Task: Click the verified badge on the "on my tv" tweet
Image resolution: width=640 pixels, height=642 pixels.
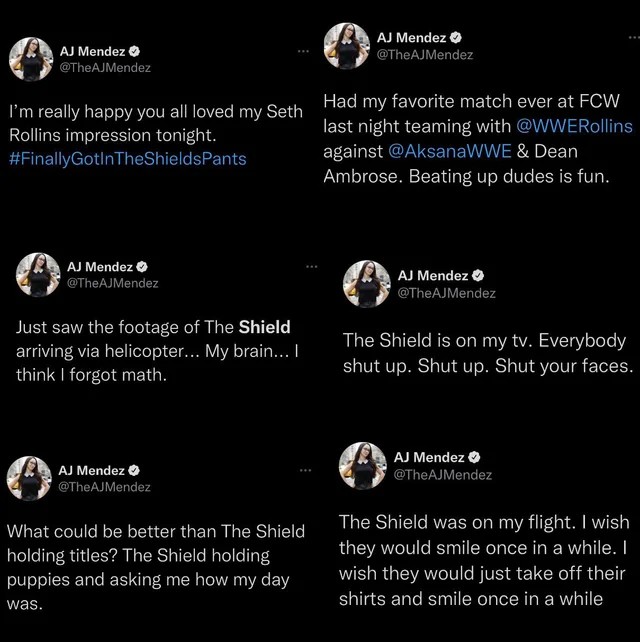Action: coord(477,275)
